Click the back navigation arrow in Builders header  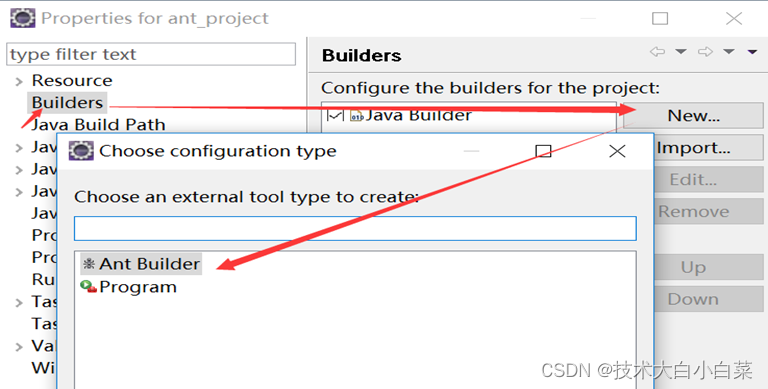click(x=657, y=51)
